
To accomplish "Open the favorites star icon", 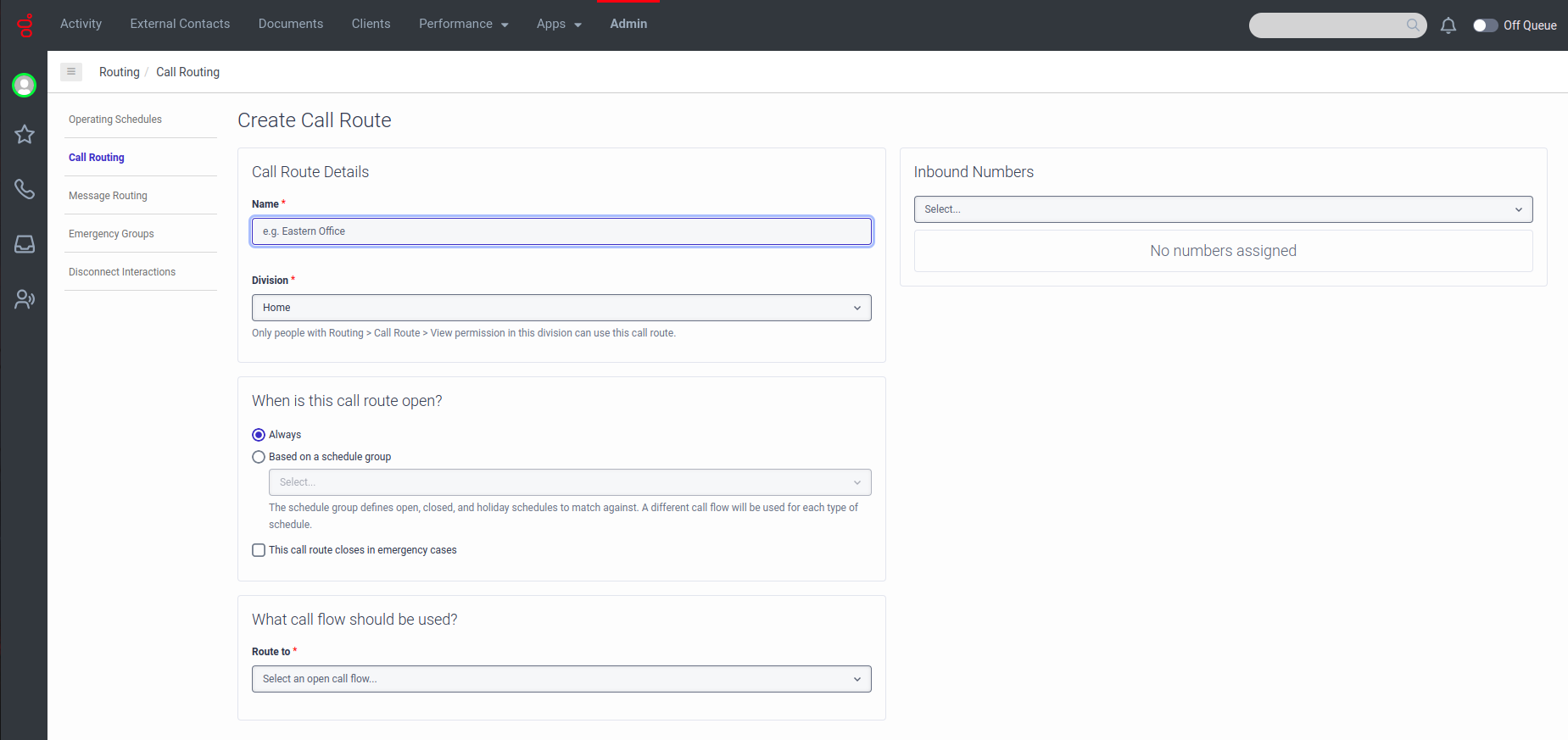I will click(25, 134).
